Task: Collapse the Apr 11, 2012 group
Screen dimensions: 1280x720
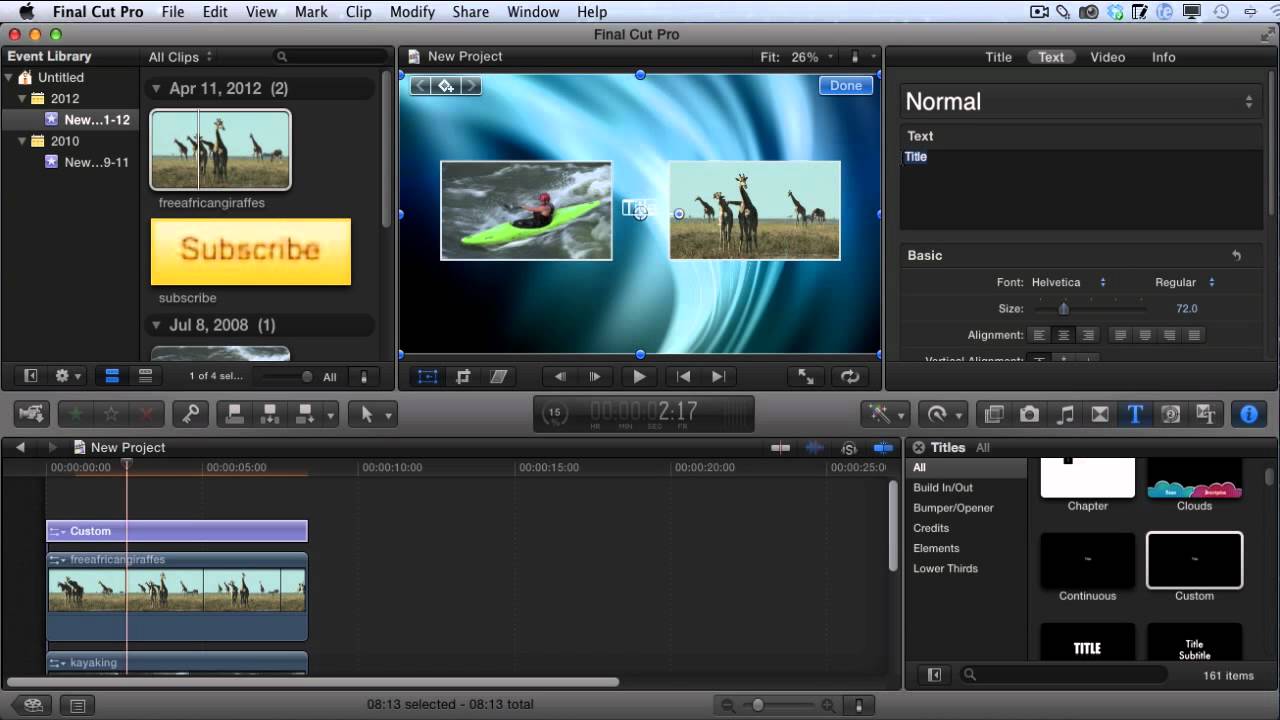Action: tap(156, 89)
